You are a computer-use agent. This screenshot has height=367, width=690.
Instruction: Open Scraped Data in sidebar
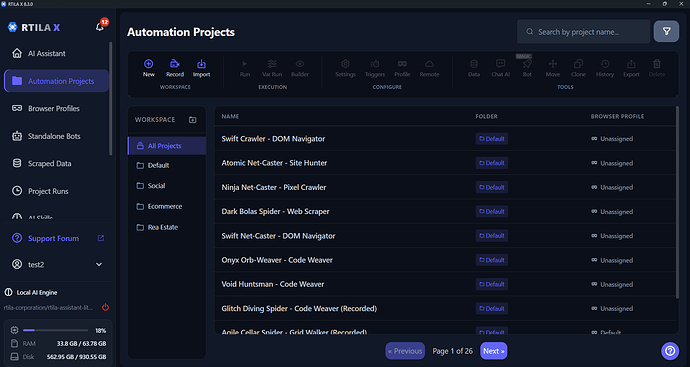(x=56, y=163)
